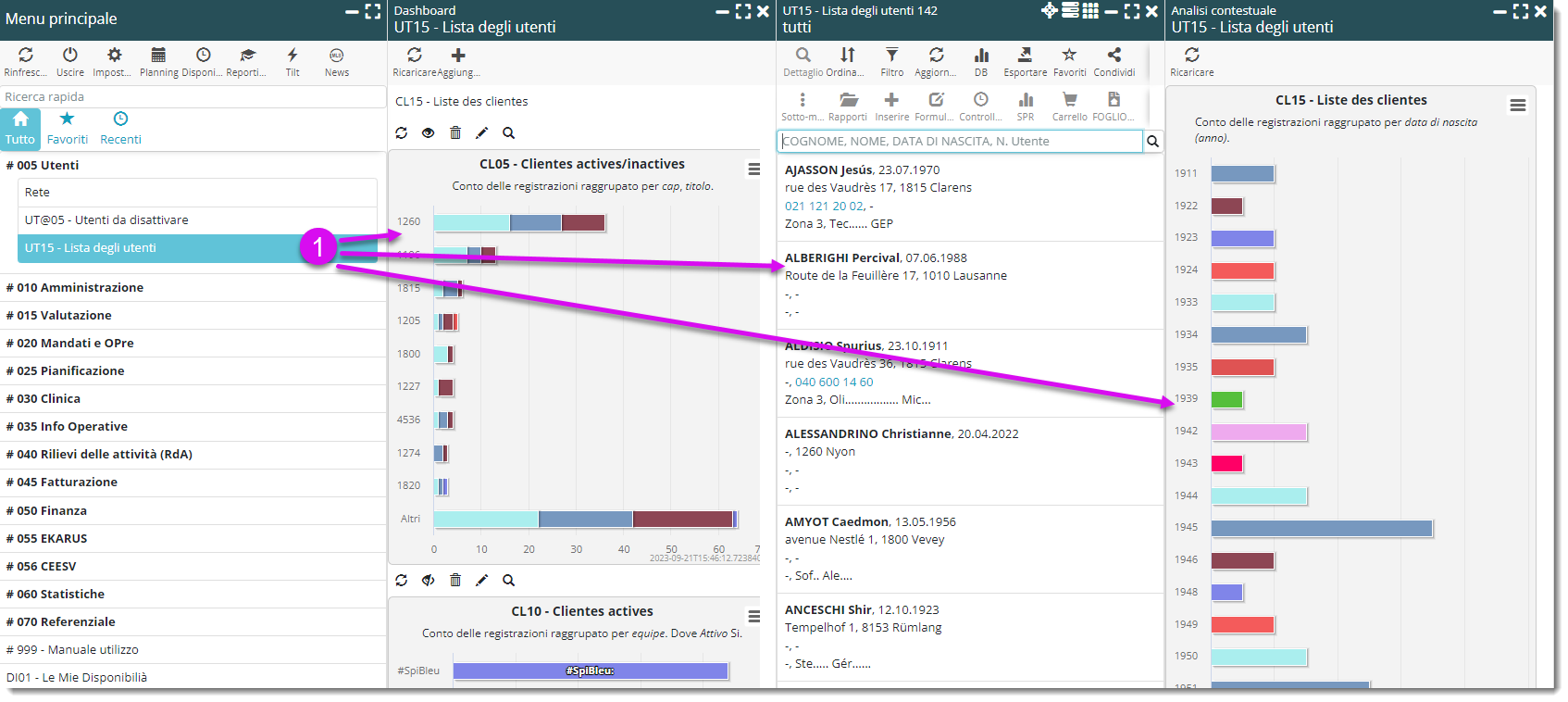Open hamburger menu of CL15 analysis chart
Viewport: 1568px width, 702px height.
click(x=1517, y=106)
